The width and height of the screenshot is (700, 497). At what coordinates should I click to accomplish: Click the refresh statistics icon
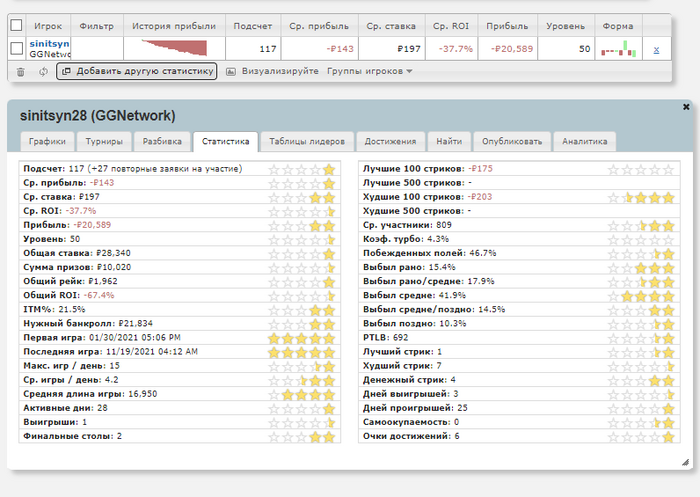(x=43, y=71)
